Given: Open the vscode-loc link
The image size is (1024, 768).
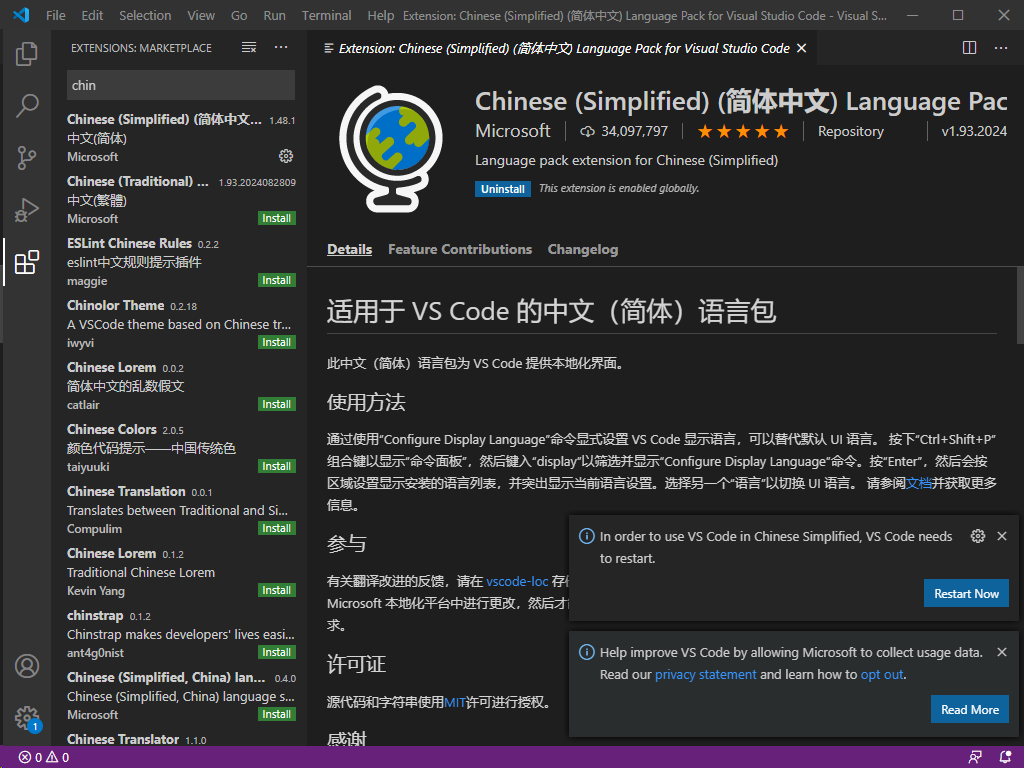Looking at the screenshot, I should (517, 581).
